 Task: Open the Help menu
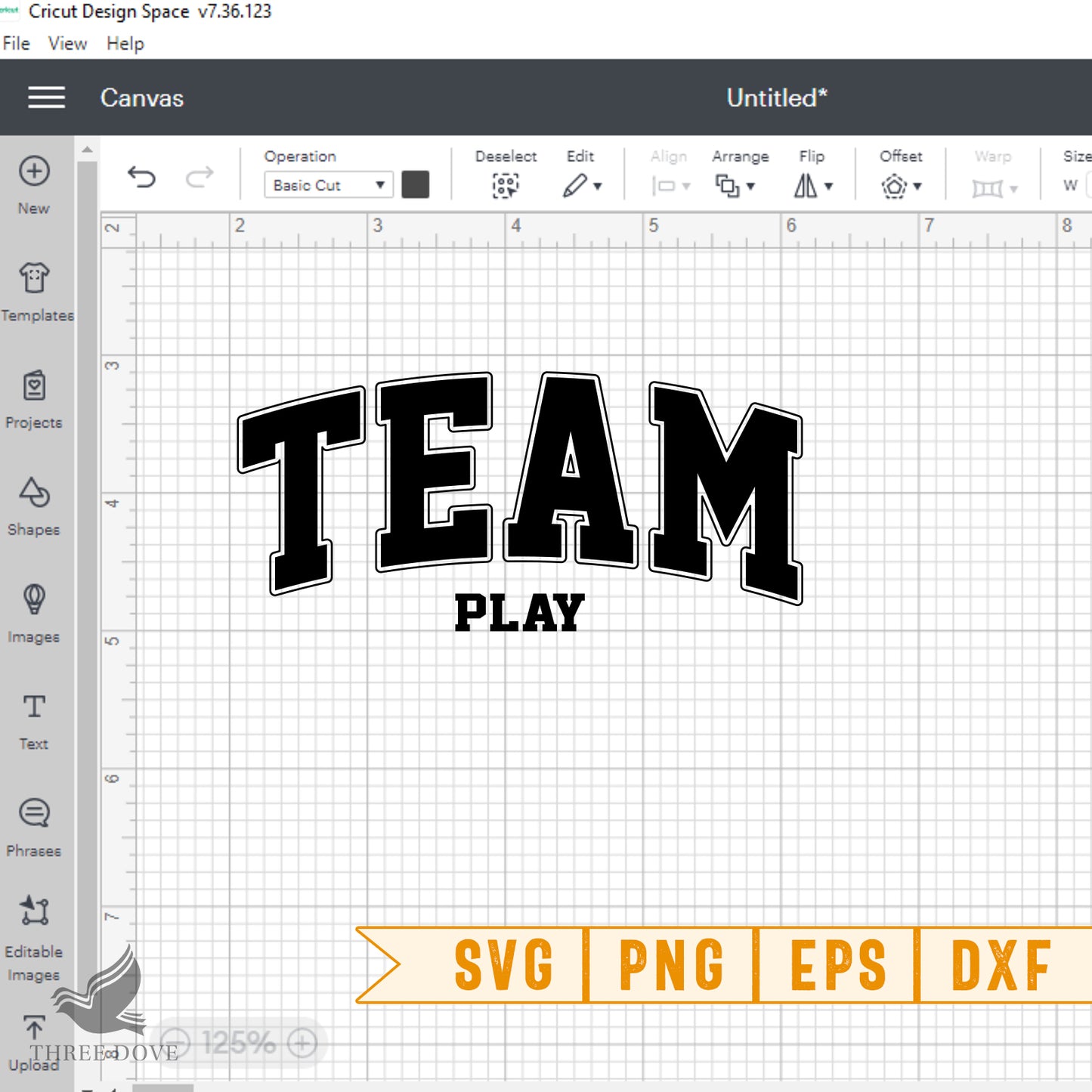125,44
